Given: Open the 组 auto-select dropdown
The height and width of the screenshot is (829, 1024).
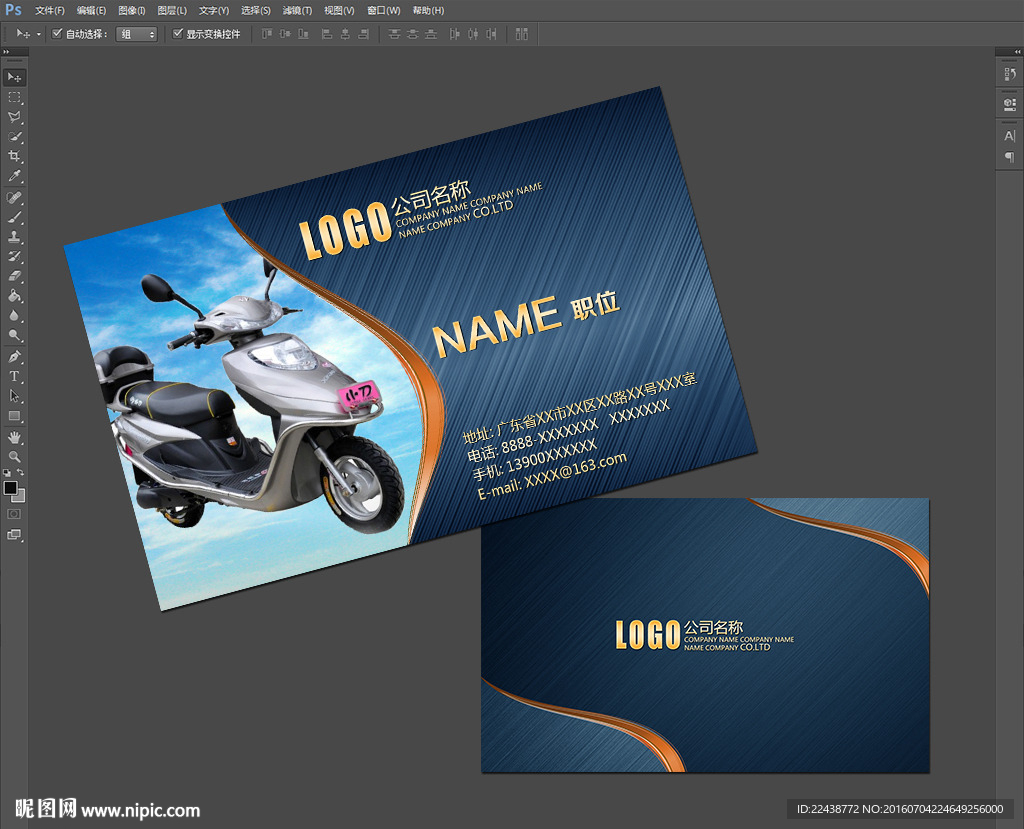Looking at the screenshot, I should pyautogui.click(x=137, y=34).
